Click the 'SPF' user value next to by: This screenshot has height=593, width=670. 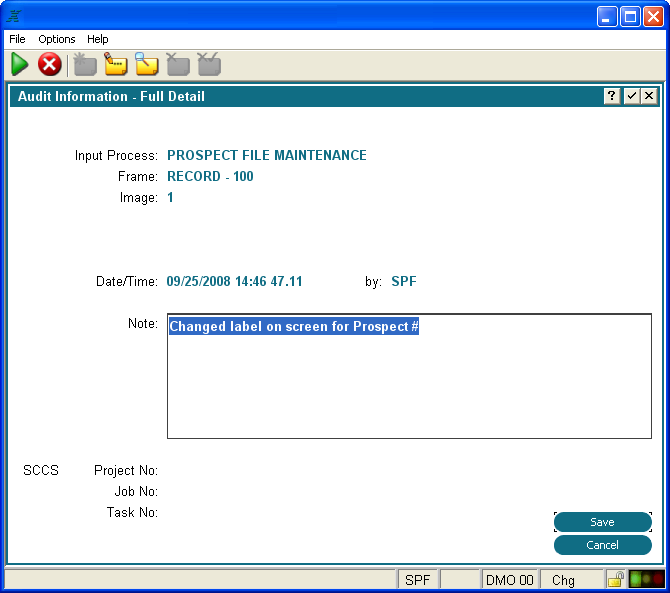point(404,281)
